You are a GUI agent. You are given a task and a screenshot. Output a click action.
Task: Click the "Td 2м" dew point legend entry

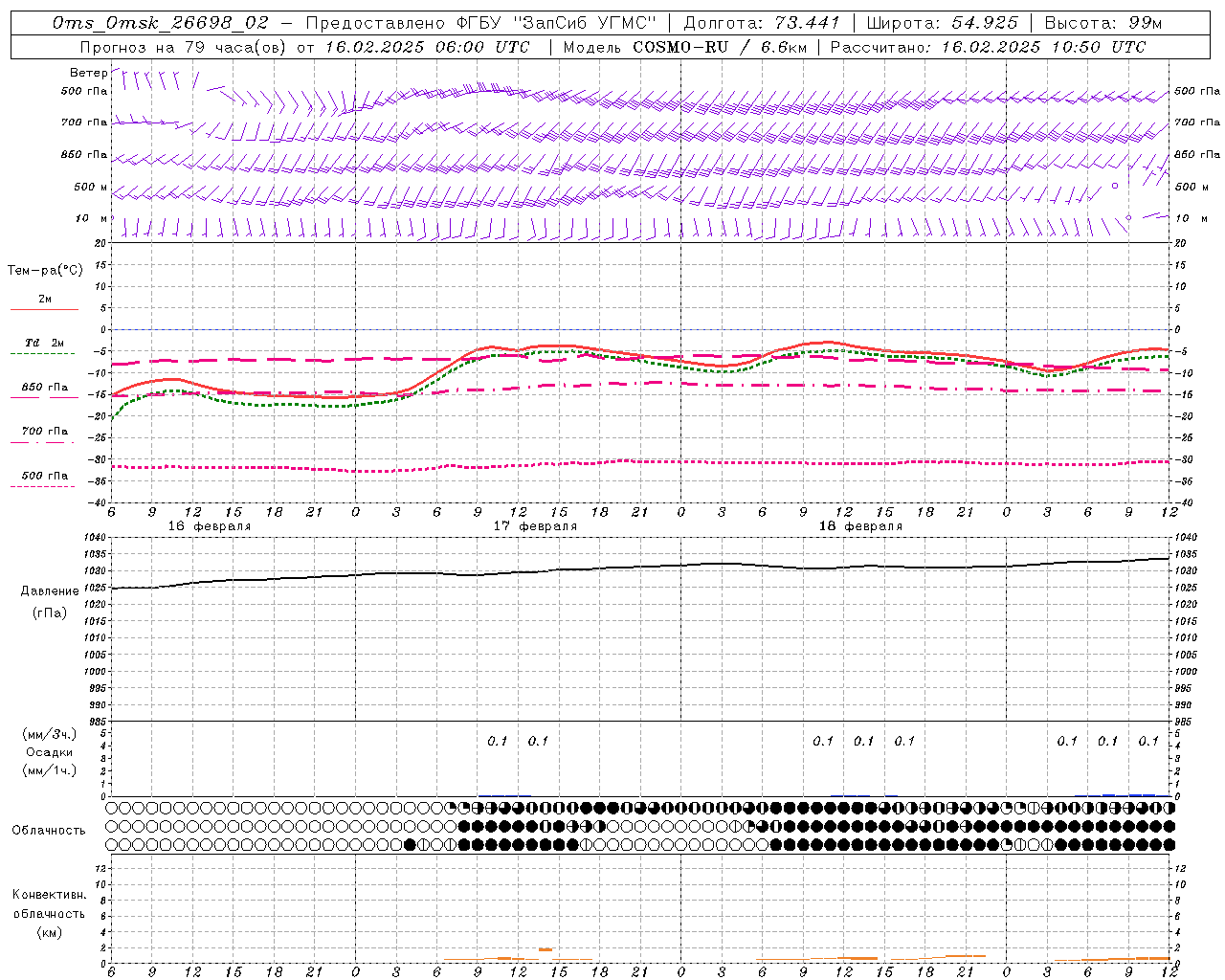[45, 343]
